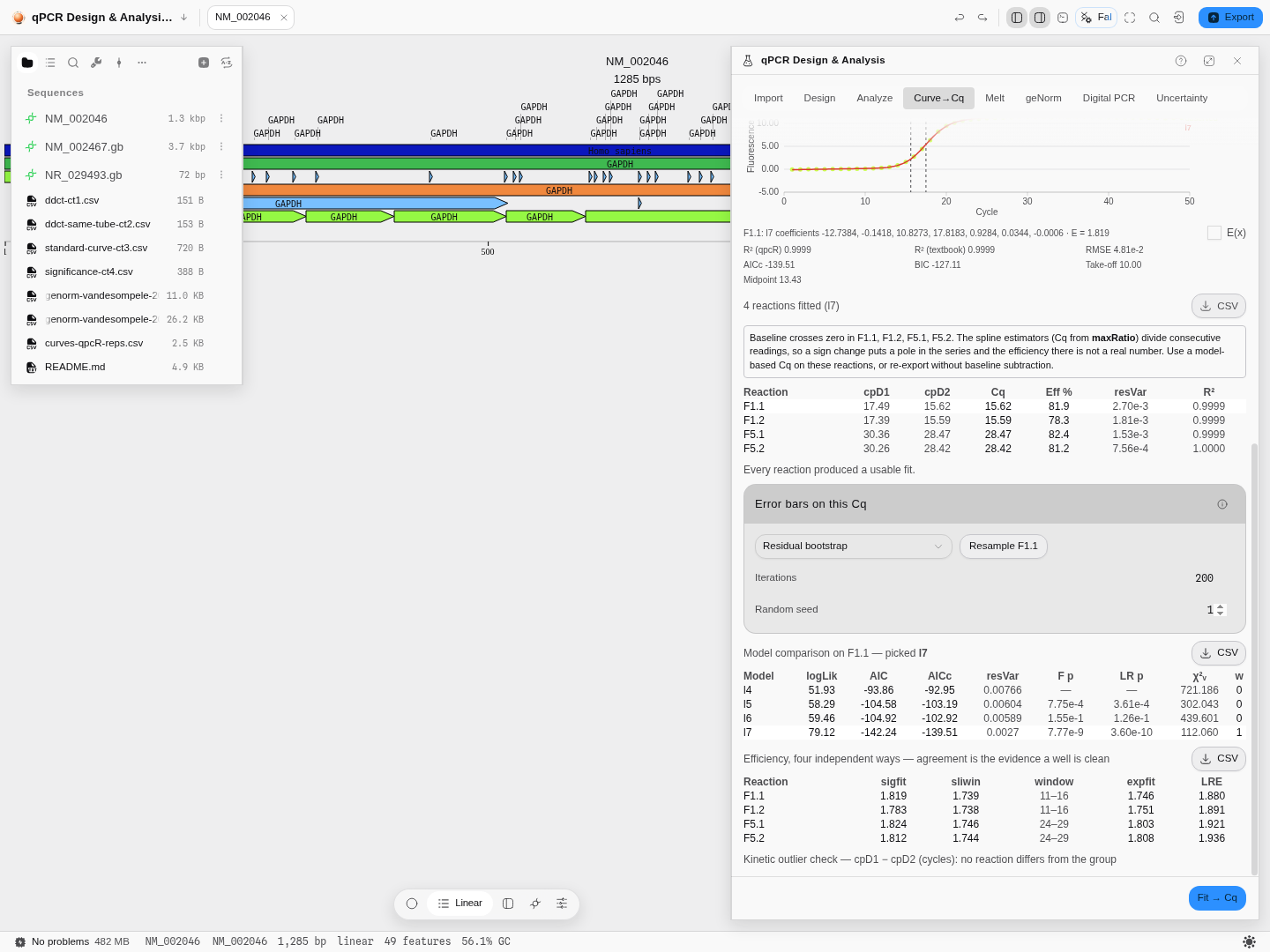Increment the Random seed stepper
The height and width of the screenshot is (952, 1270).
coord(1220,606)
